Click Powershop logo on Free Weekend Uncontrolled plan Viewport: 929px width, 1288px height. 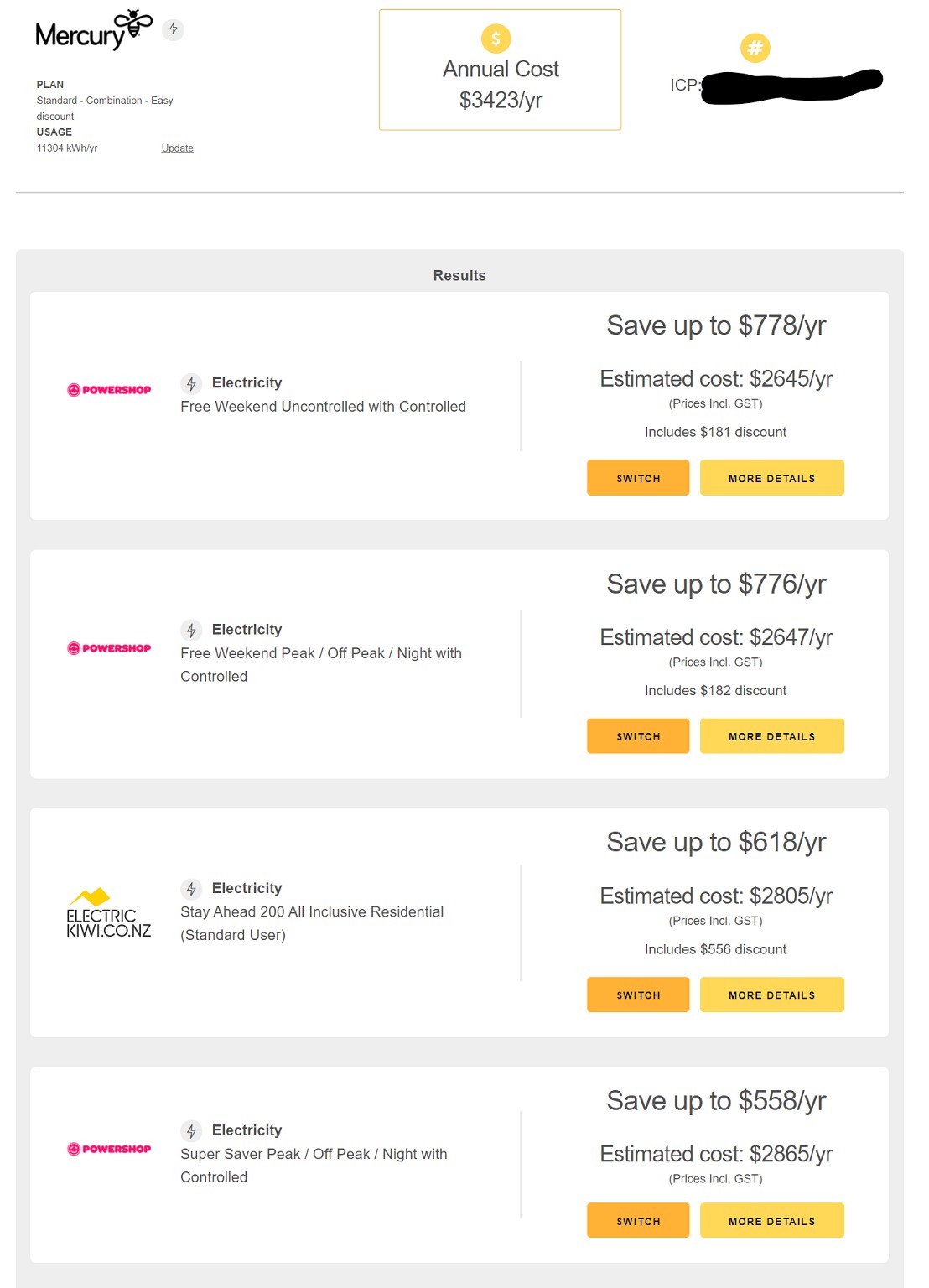point(109,390)
